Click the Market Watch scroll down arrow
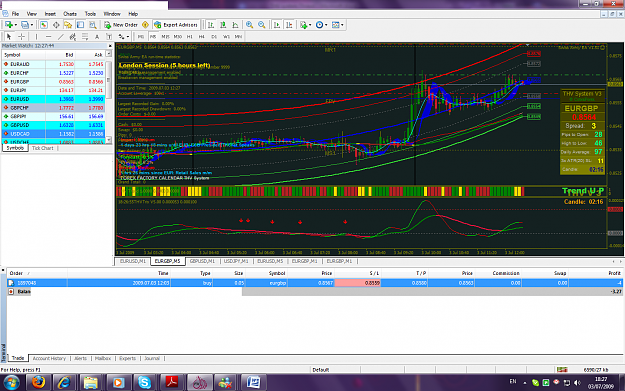625x391 pixels. 108,140
